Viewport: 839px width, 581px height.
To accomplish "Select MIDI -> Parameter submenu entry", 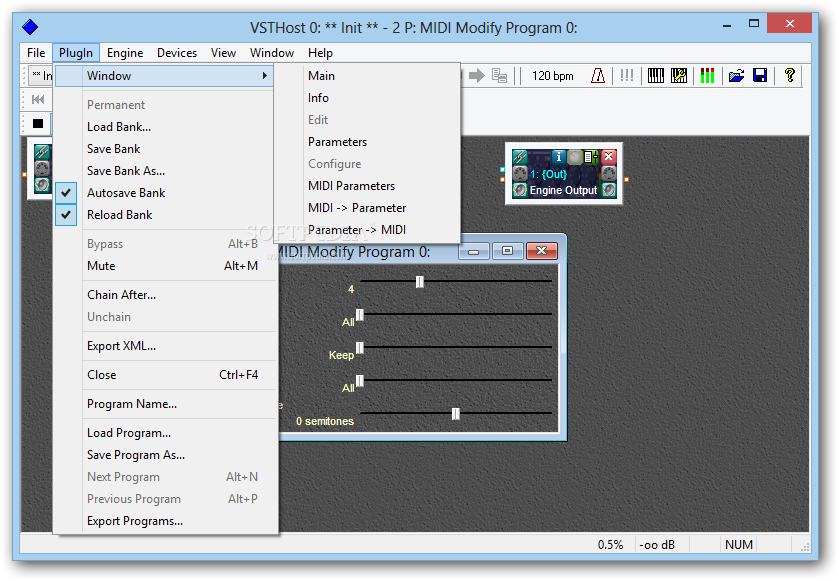I will 367,208.
